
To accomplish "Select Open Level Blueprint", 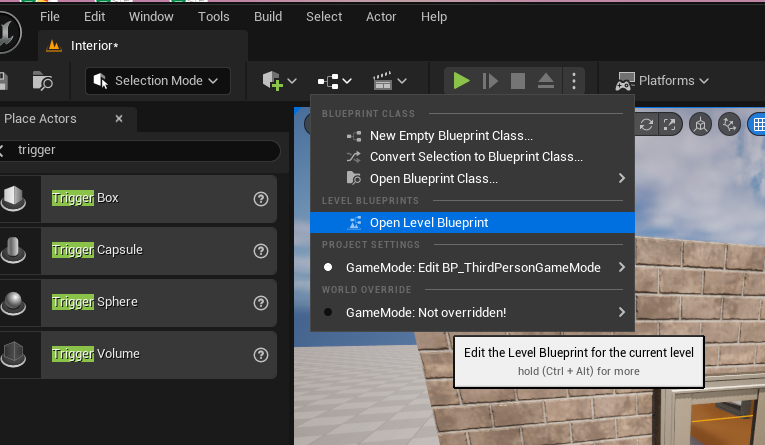I will click(472, 222).
